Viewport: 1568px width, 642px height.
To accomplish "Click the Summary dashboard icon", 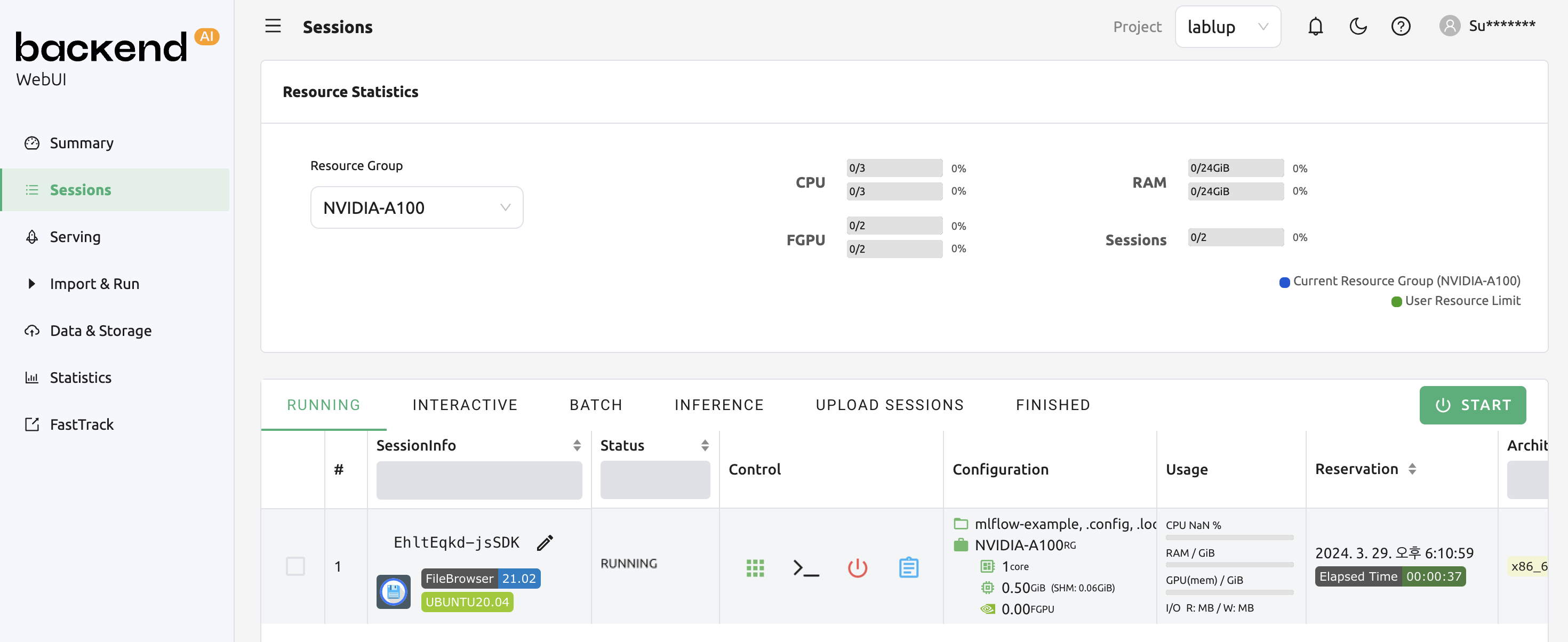I will 31,143.
